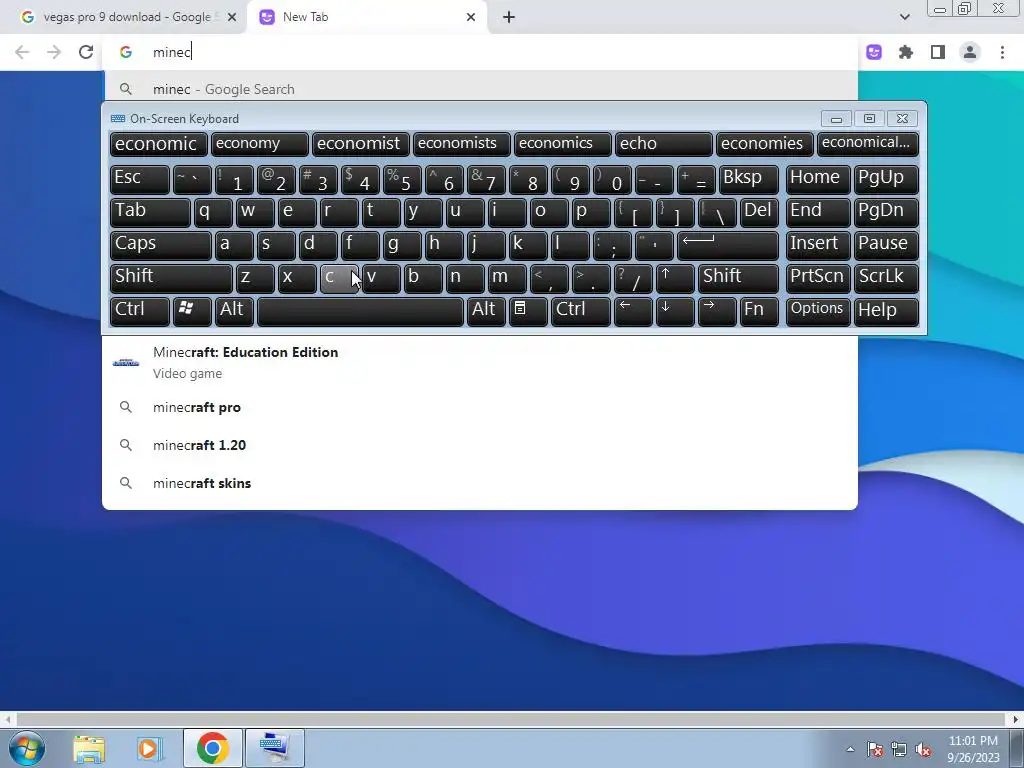Close the New Tab tab
This screenshot has width=1024, height=768.
pyautogui.click(x=471, y=18)
